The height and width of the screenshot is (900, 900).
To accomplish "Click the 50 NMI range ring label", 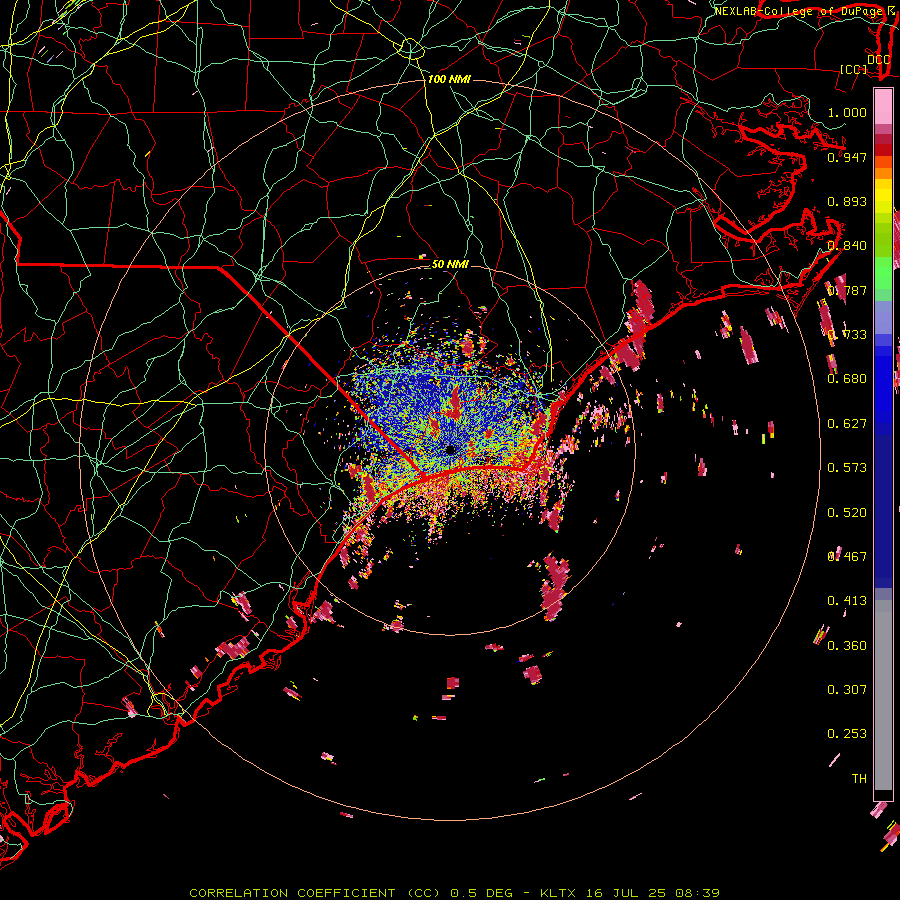I will point(450,264).
